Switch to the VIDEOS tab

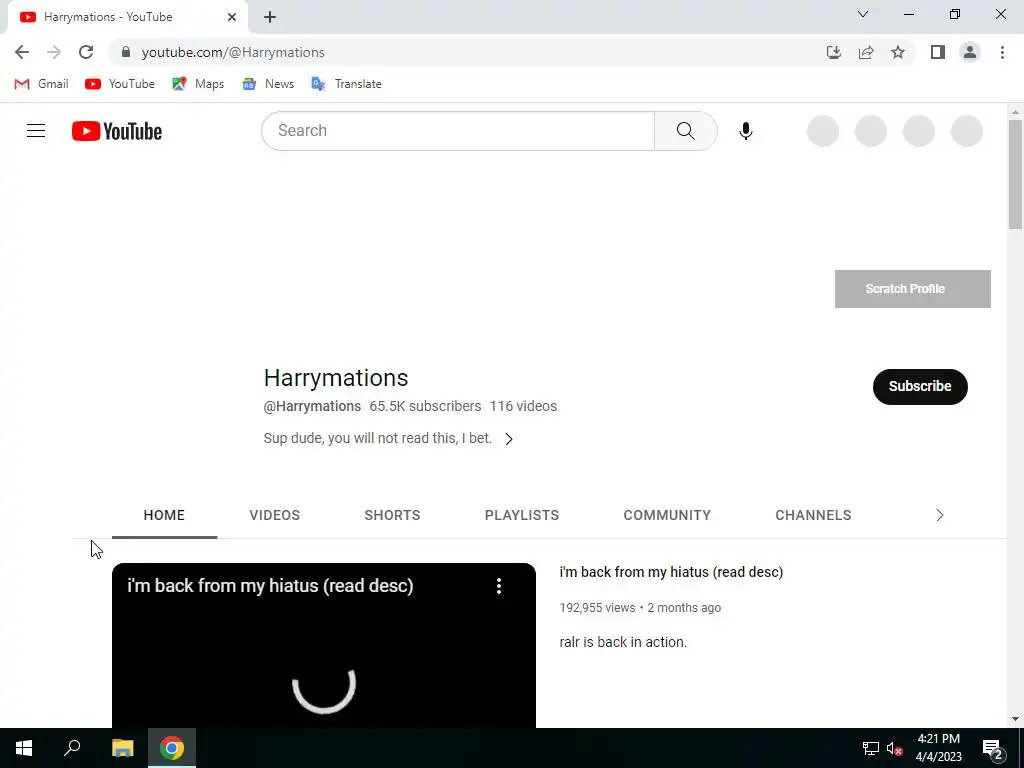tap(274, 515)
